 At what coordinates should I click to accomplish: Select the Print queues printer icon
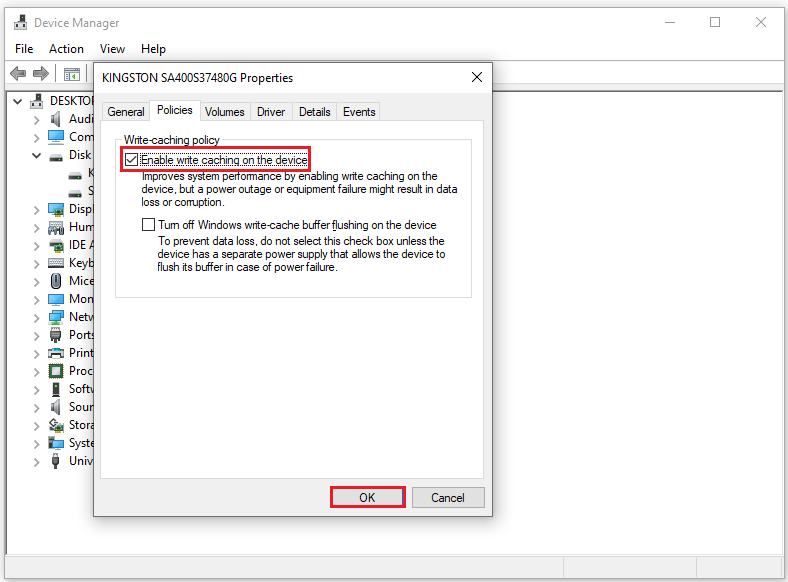[56, 353]
